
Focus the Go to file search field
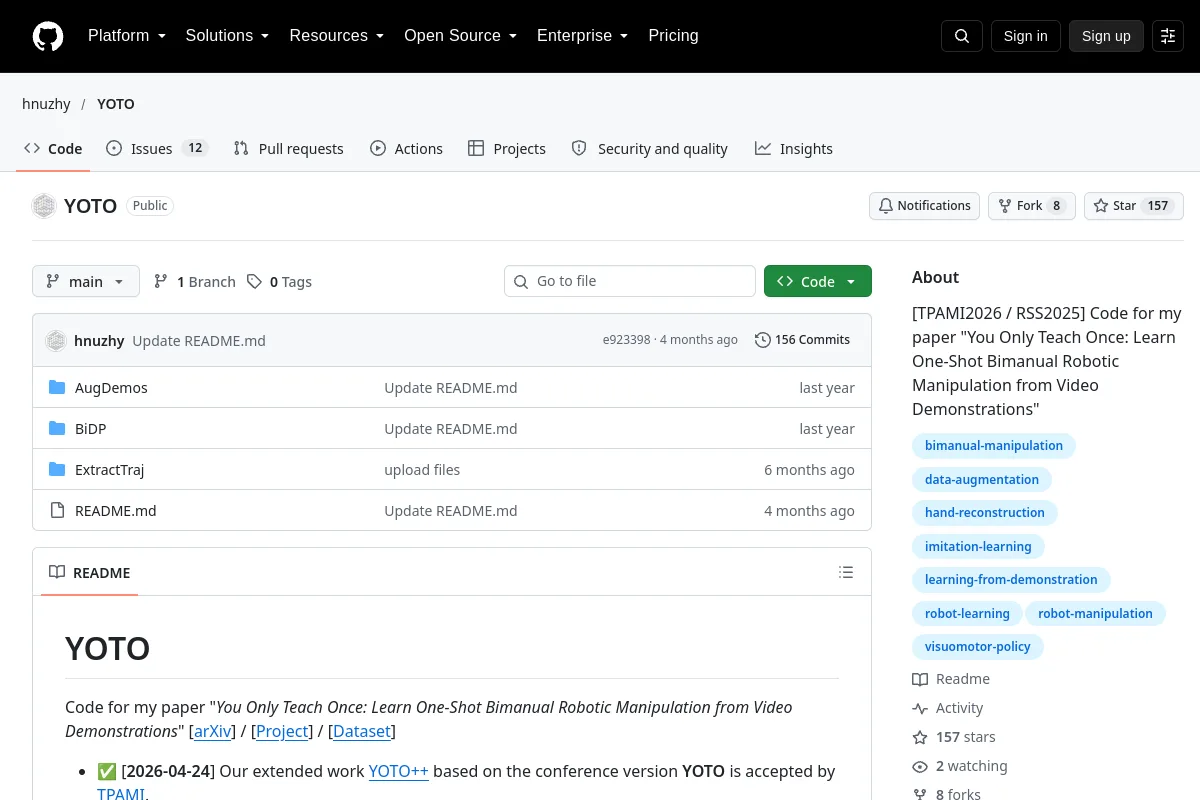630,281
